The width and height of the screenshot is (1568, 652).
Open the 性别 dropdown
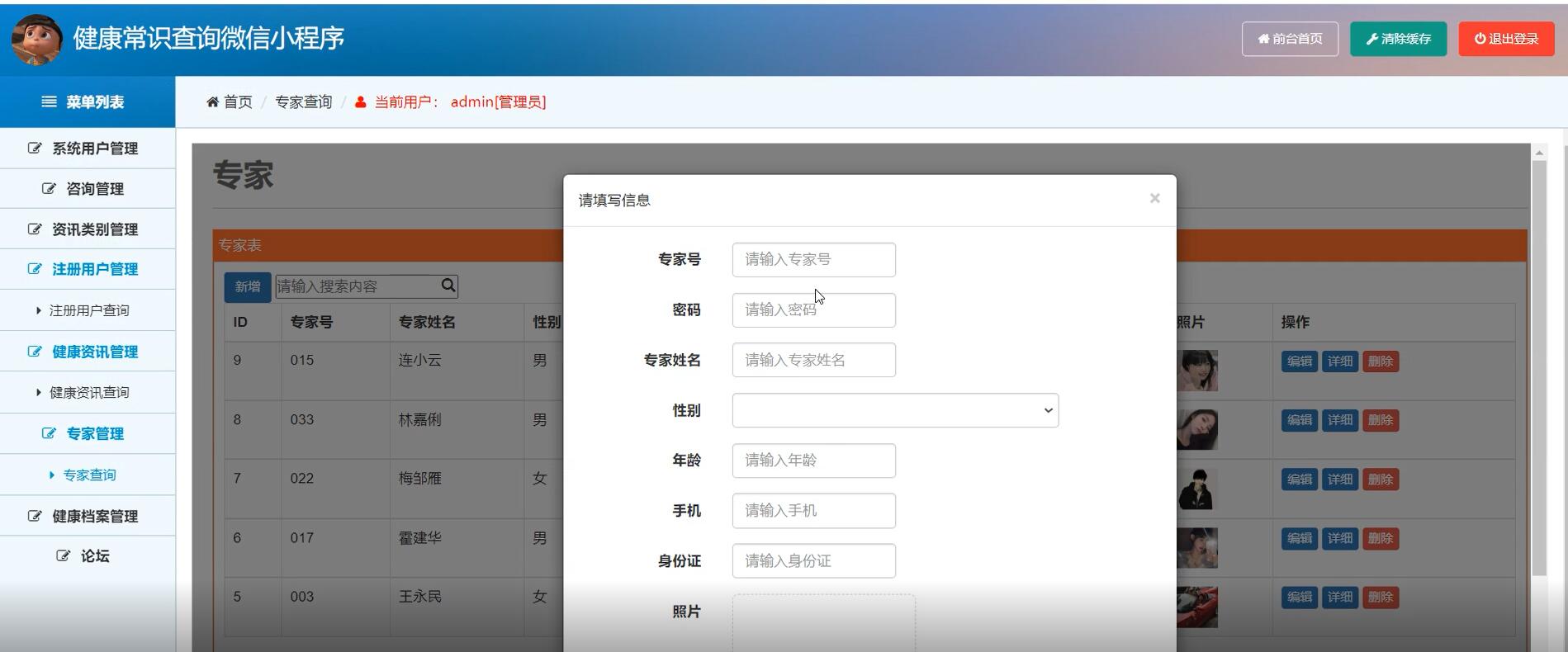(x=895, y=410)
